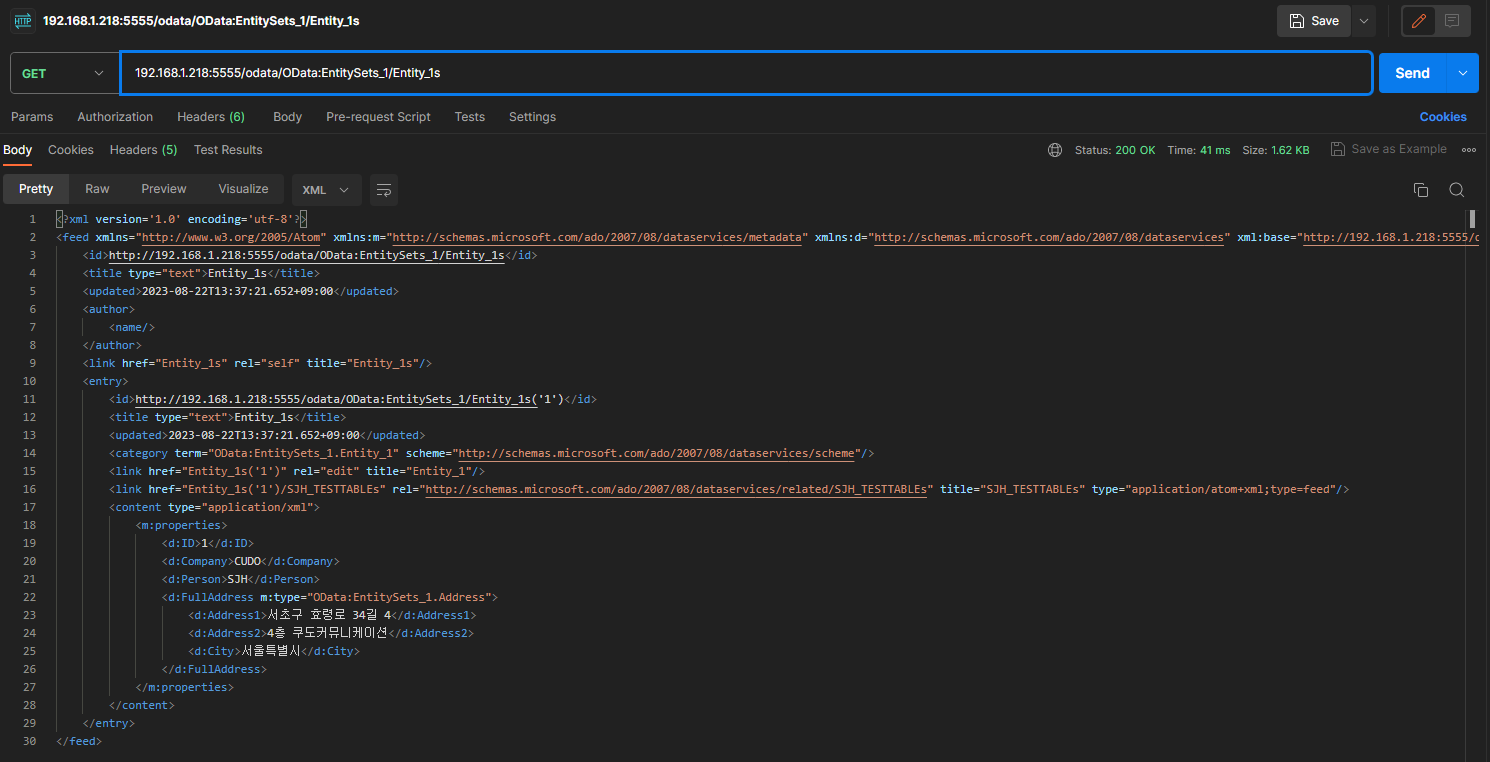Viewport: 1490px width, 762px height.
Task: Open the Save options dropdown arrow
Action: click(1363, 21)
